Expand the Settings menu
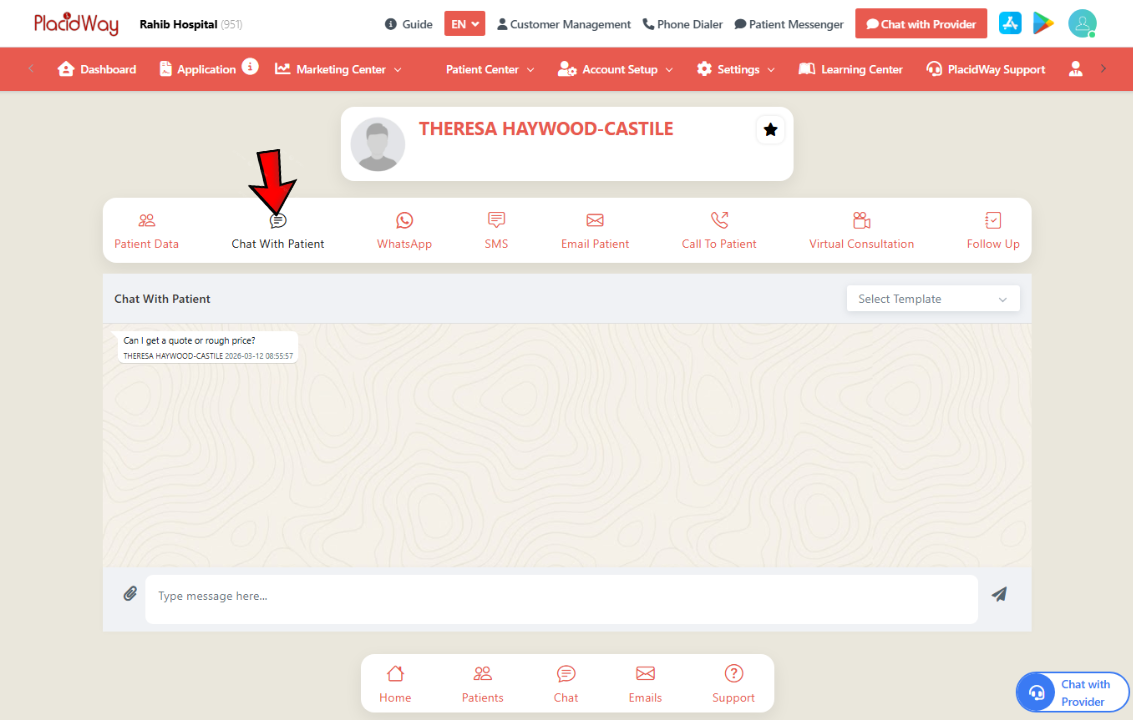Screen dimensions: 1133x720 click(x=735, y=69)
